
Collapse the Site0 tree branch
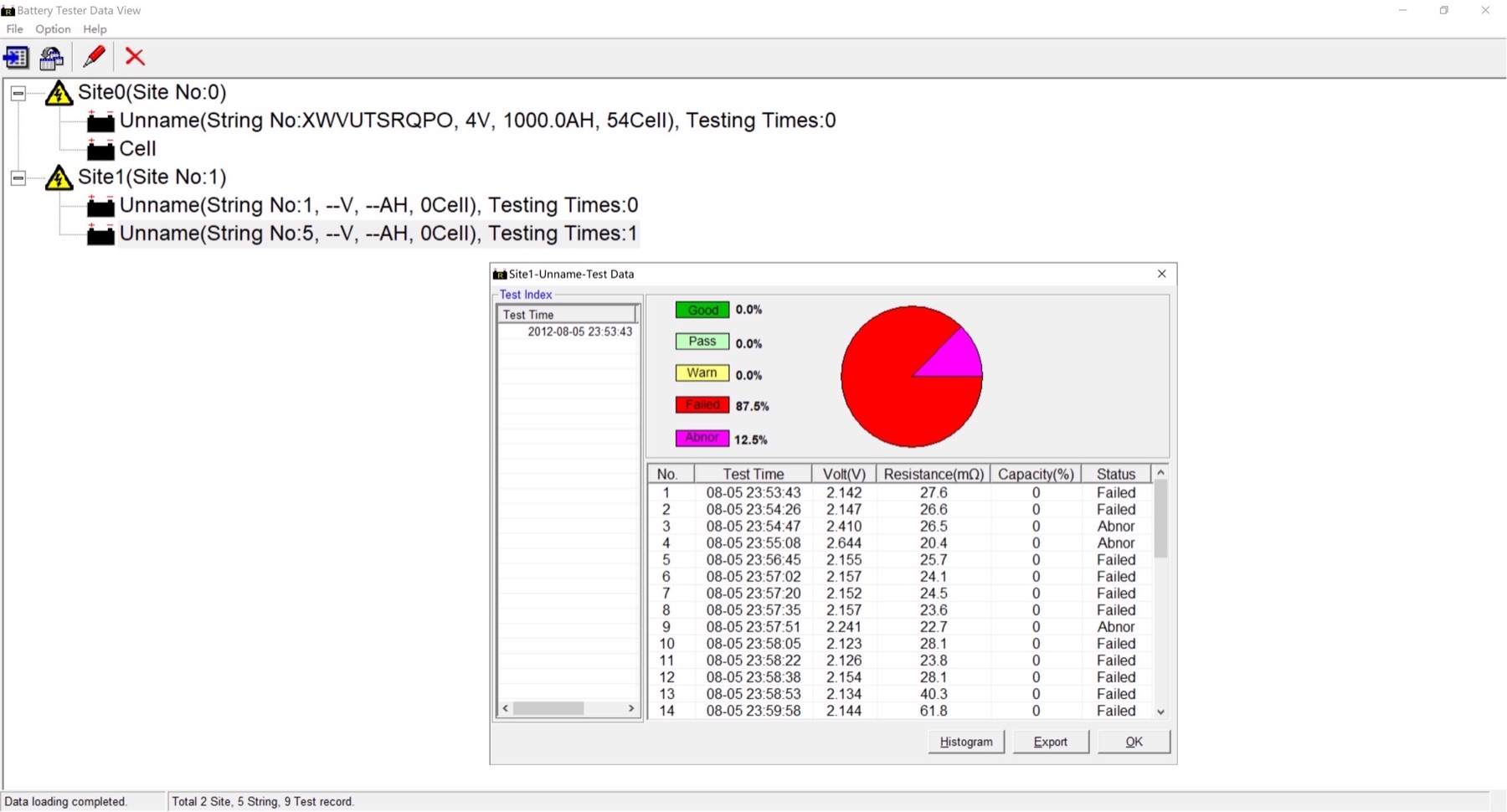pyautogui.click(x=18, y=93)
